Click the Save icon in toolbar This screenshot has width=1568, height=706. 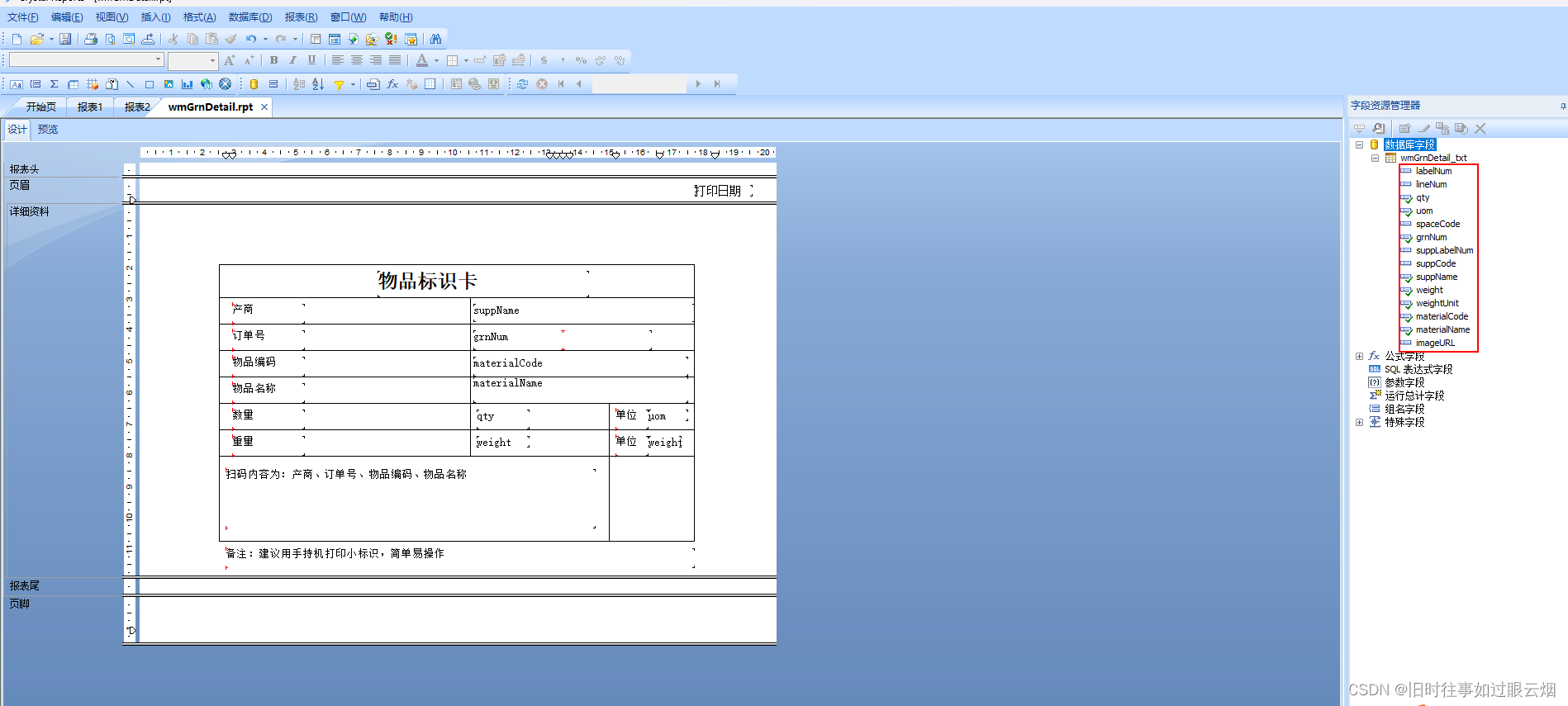pos(65,39)
